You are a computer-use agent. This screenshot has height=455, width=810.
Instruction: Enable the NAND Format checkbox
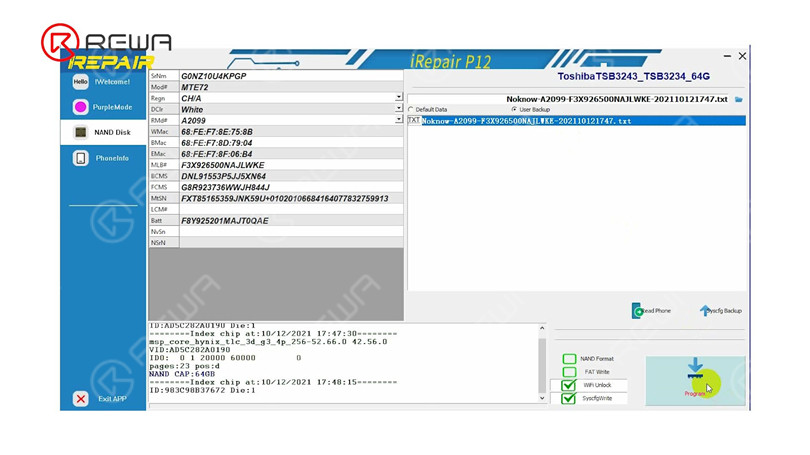(569, 358)
